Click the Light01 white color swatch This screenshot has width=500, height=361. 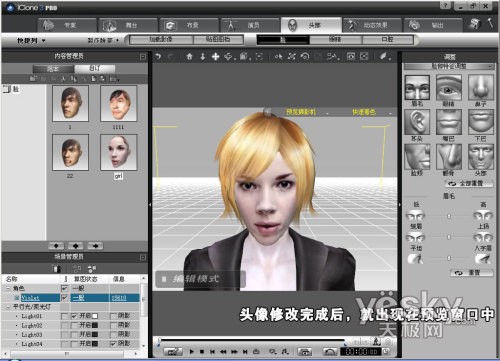click(x=95, y=316)
